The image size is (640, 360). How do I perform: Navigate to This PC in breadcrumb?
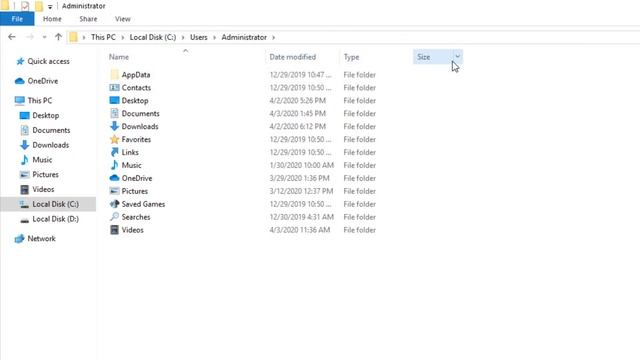(x=103, y=37)
